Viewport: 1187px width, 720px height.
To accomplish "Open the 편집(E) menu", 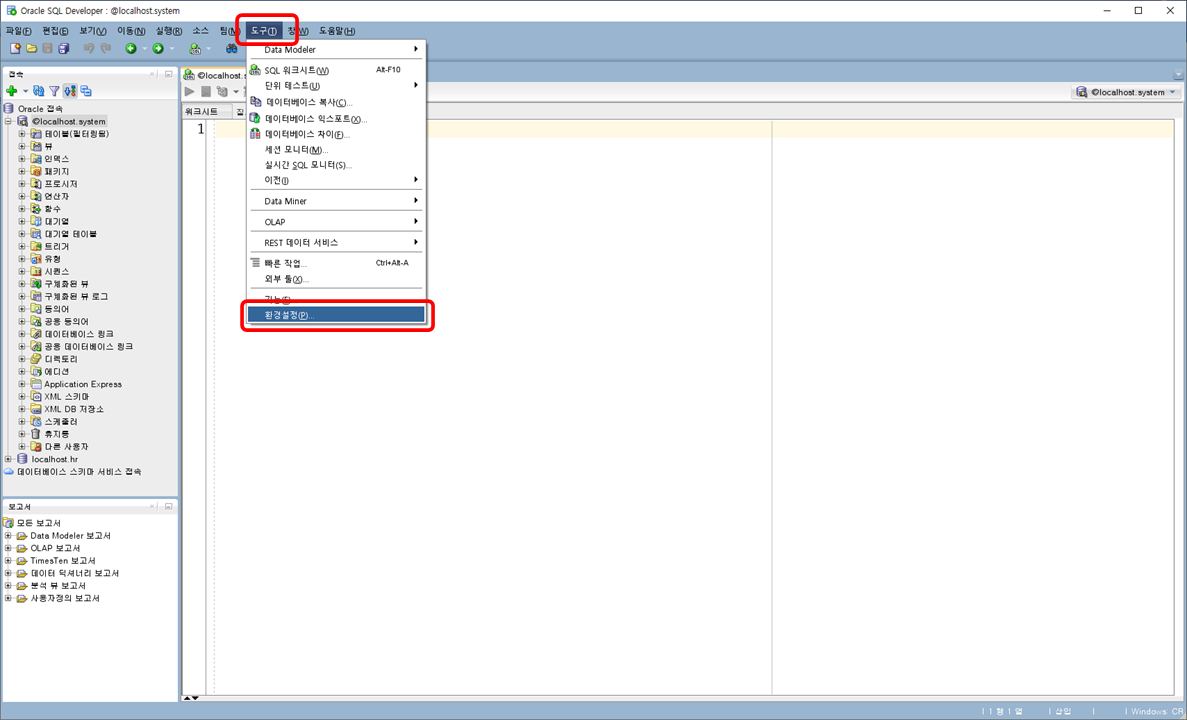I will tap(55, 31).
